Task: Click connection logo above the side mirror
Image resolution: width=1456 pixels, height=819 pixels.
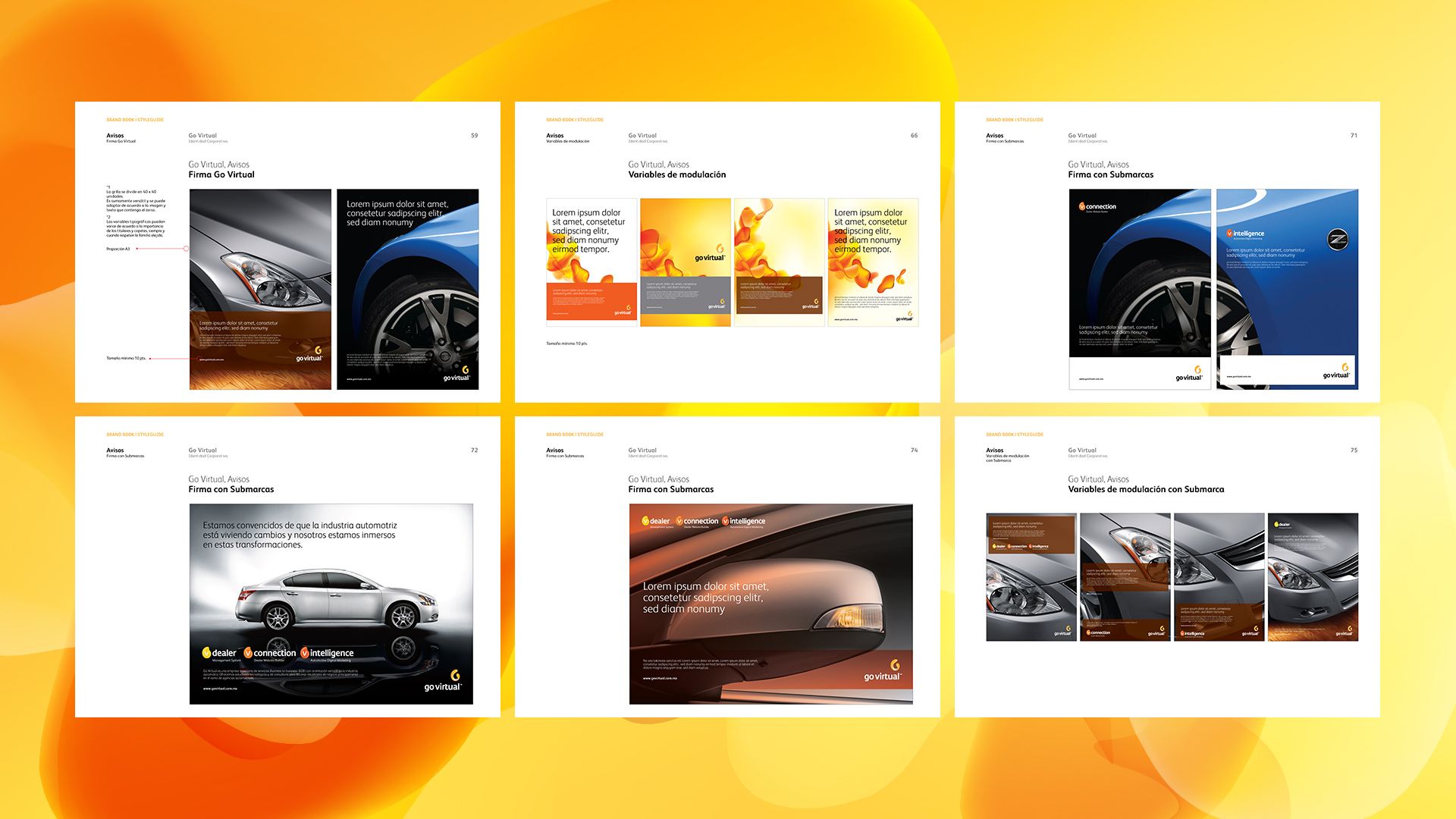Action: [696, 521]
